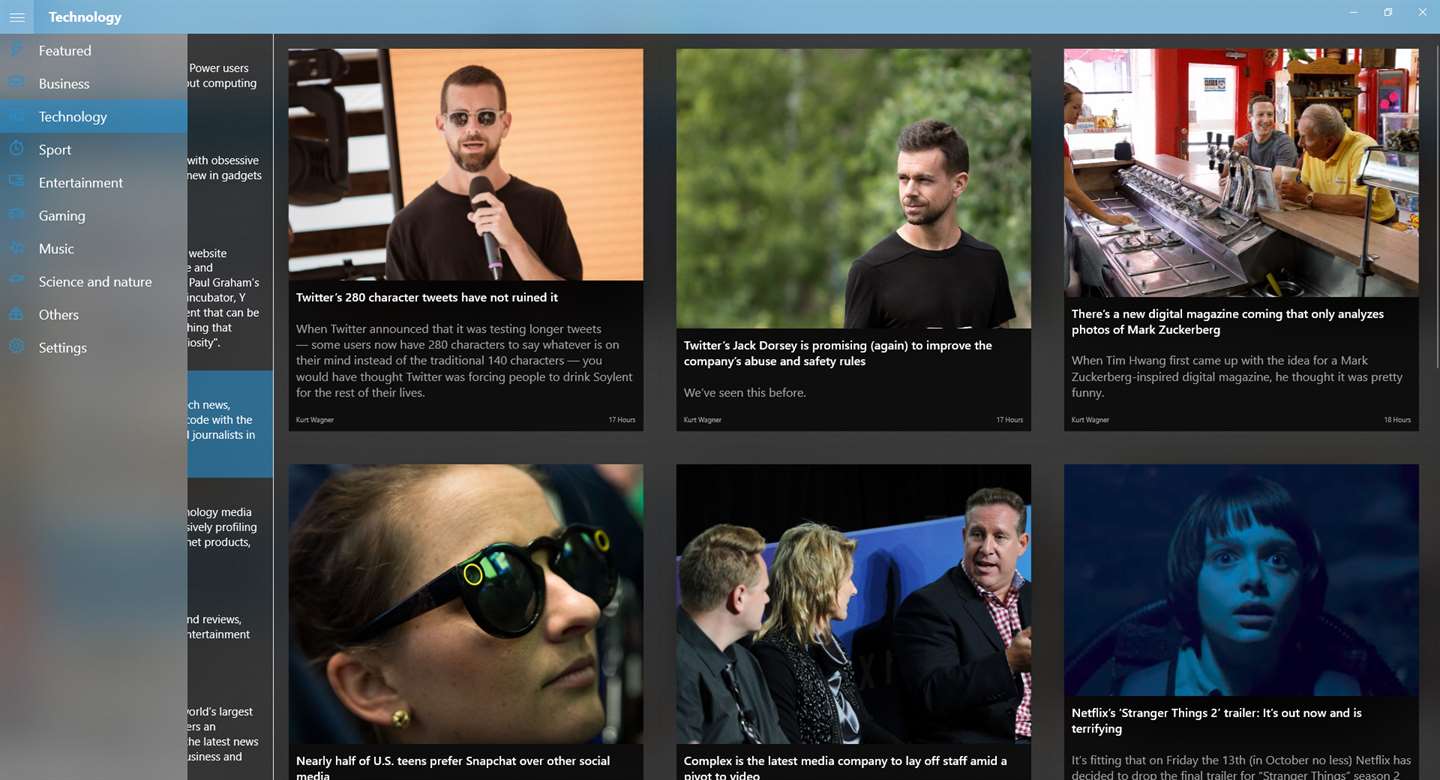Open the U.S. teens prefer Snapchat headline
Viewport: 1440px width, 780px height.
click(453, 766)
